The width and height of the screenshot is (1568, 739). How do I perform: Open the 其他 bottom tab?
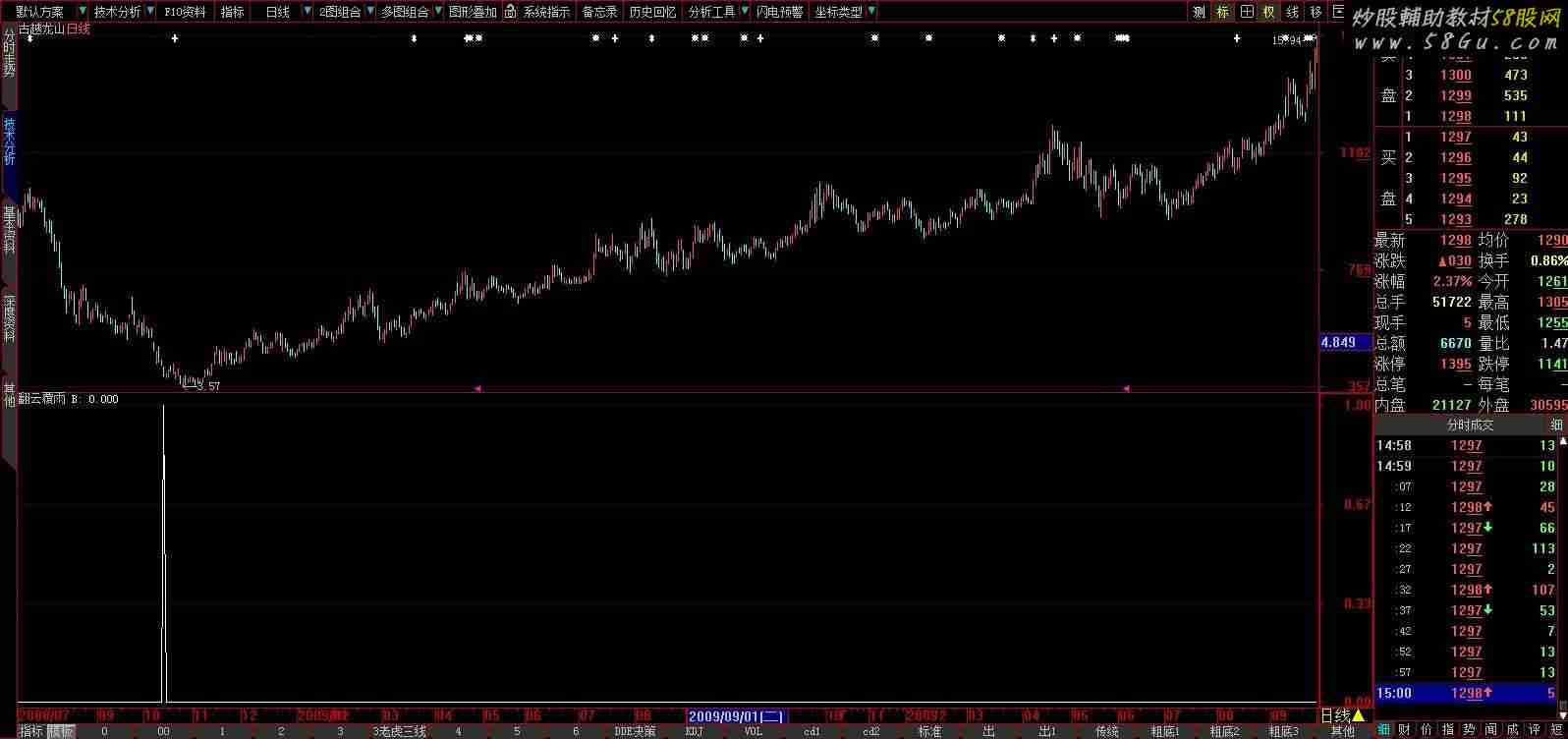1342,731
